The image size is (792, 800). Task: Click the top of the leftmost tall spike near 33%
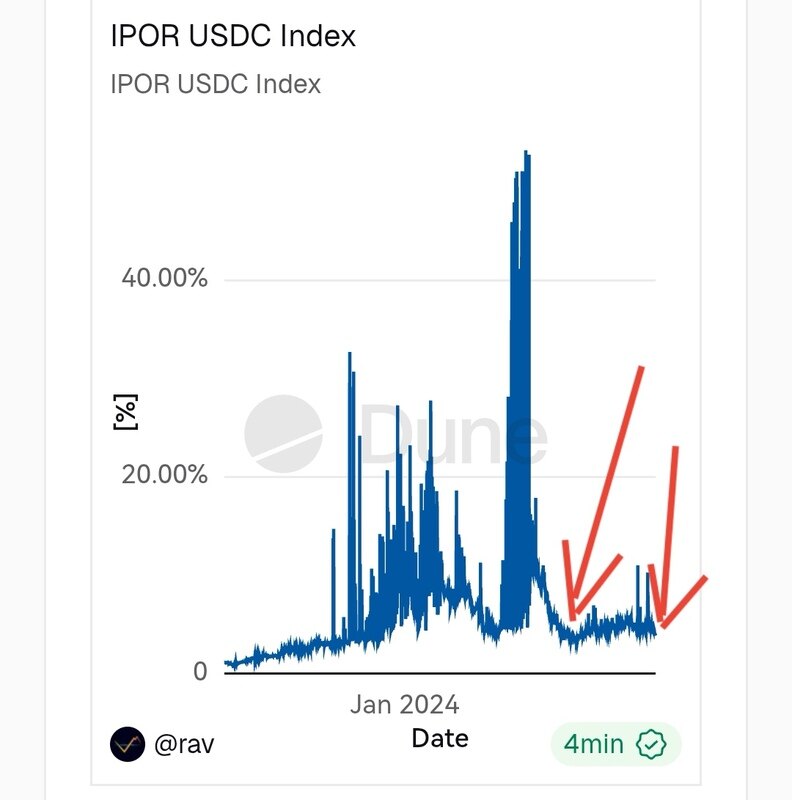click(349, 354)
